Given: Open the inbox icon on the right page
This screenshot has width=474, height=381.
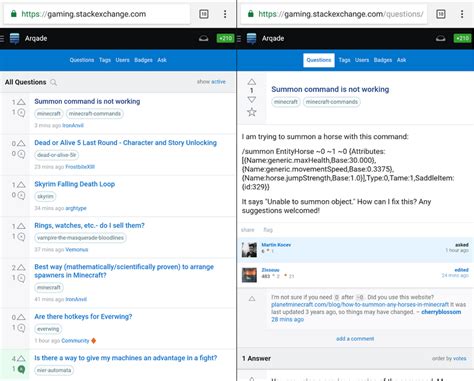Looking at the screenshot, I should click(440, 39).
